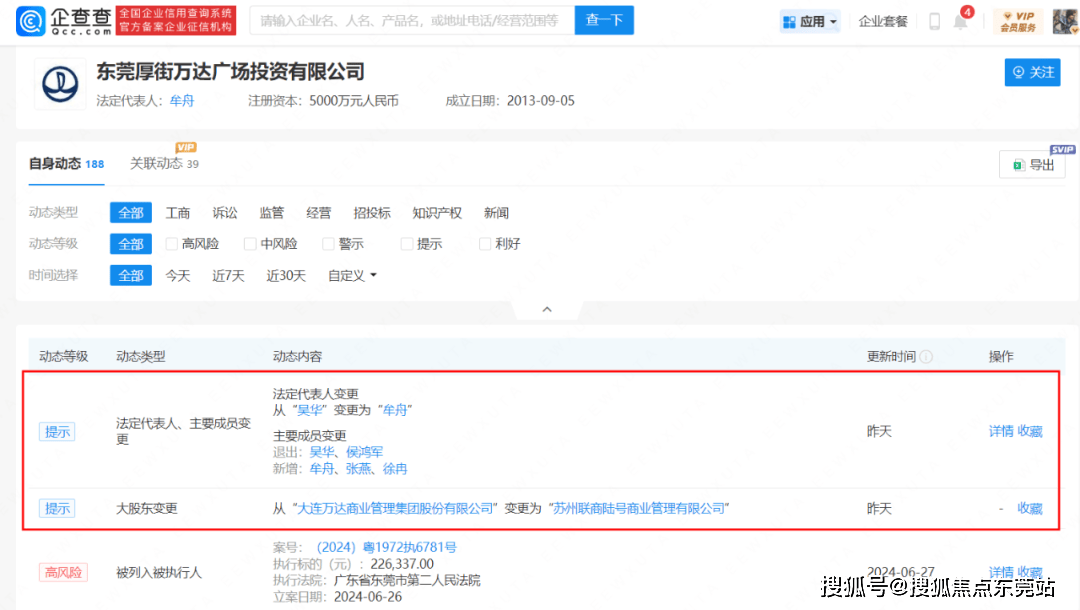
Task: Toggle the 提示 level checkbox
Action: pos(407,244)
